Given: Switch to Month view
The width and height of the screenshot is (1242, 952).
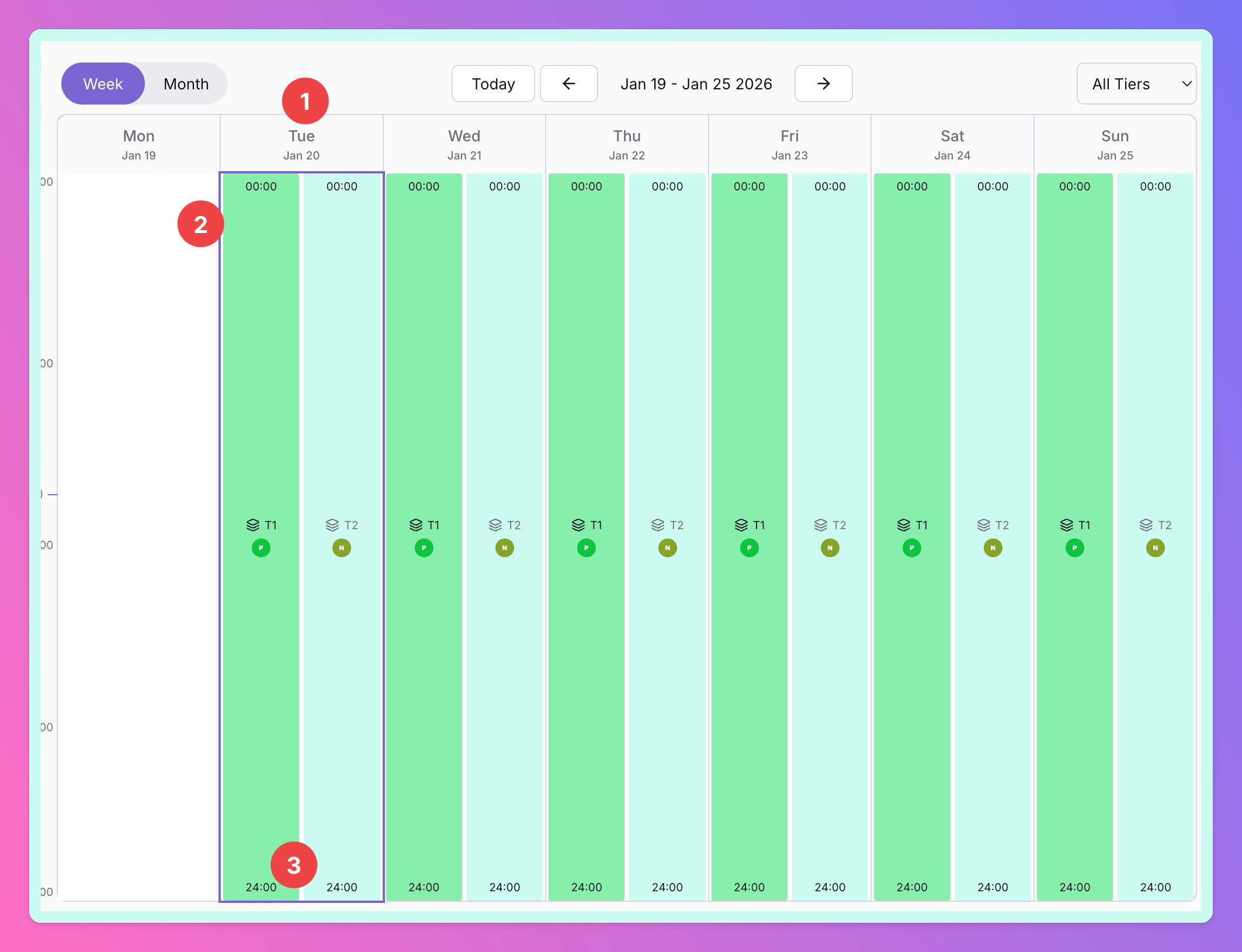Looking at the screenshot, I should click(186, 84).
